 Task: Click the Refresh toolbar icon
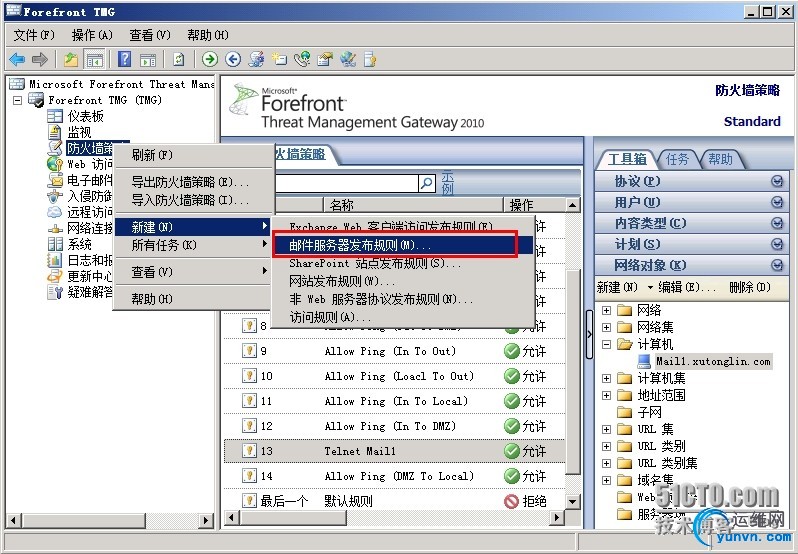coord(179,60)
